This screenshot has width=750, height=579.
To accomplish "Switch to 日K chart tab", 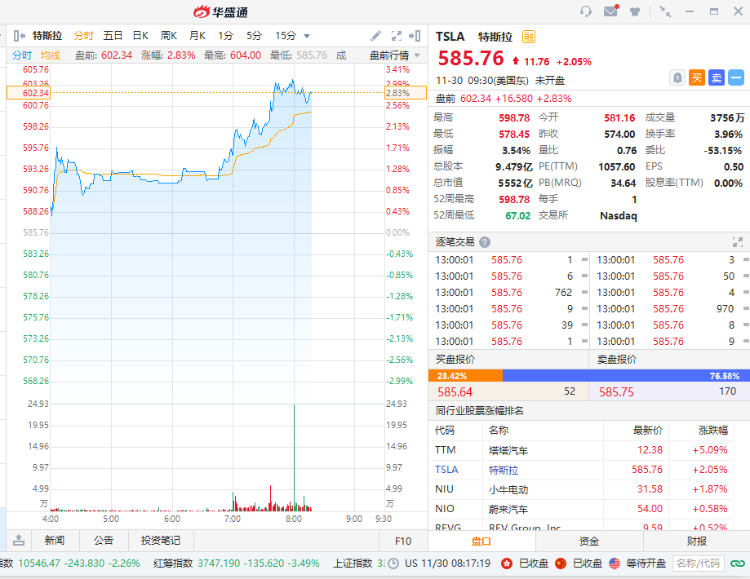I will point(141,36).
